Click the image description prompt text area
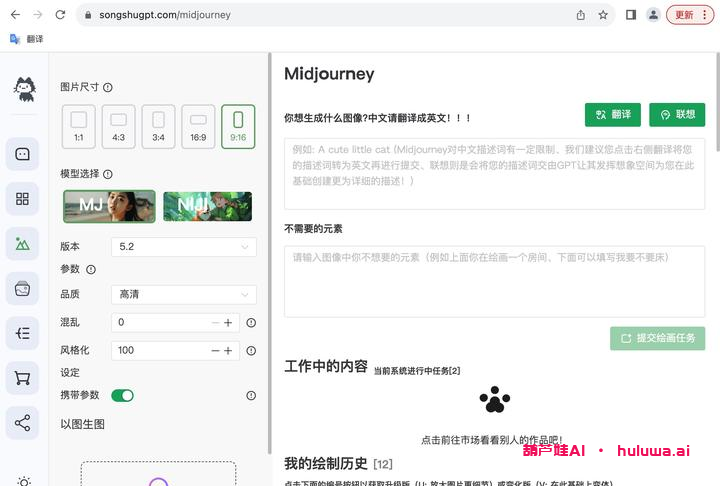 point(494,173)
